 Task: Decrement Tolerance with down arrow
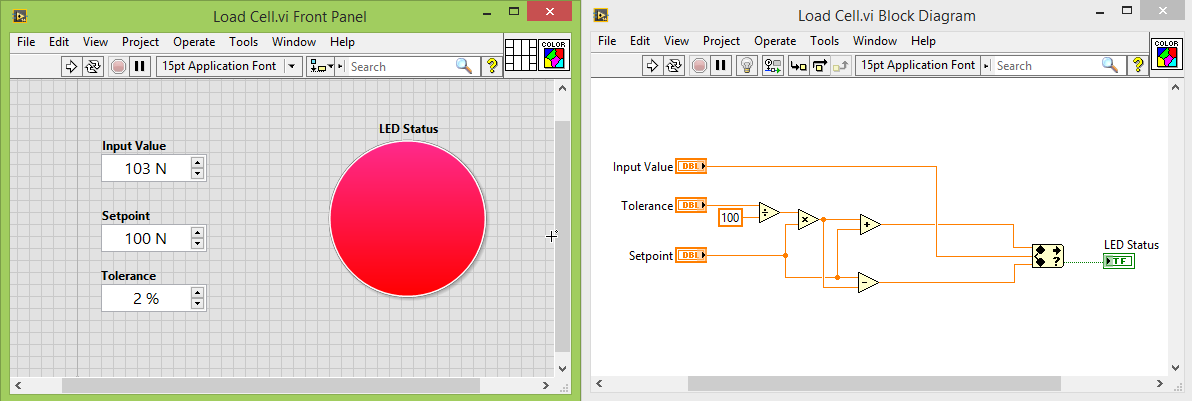tap(198, 304)
